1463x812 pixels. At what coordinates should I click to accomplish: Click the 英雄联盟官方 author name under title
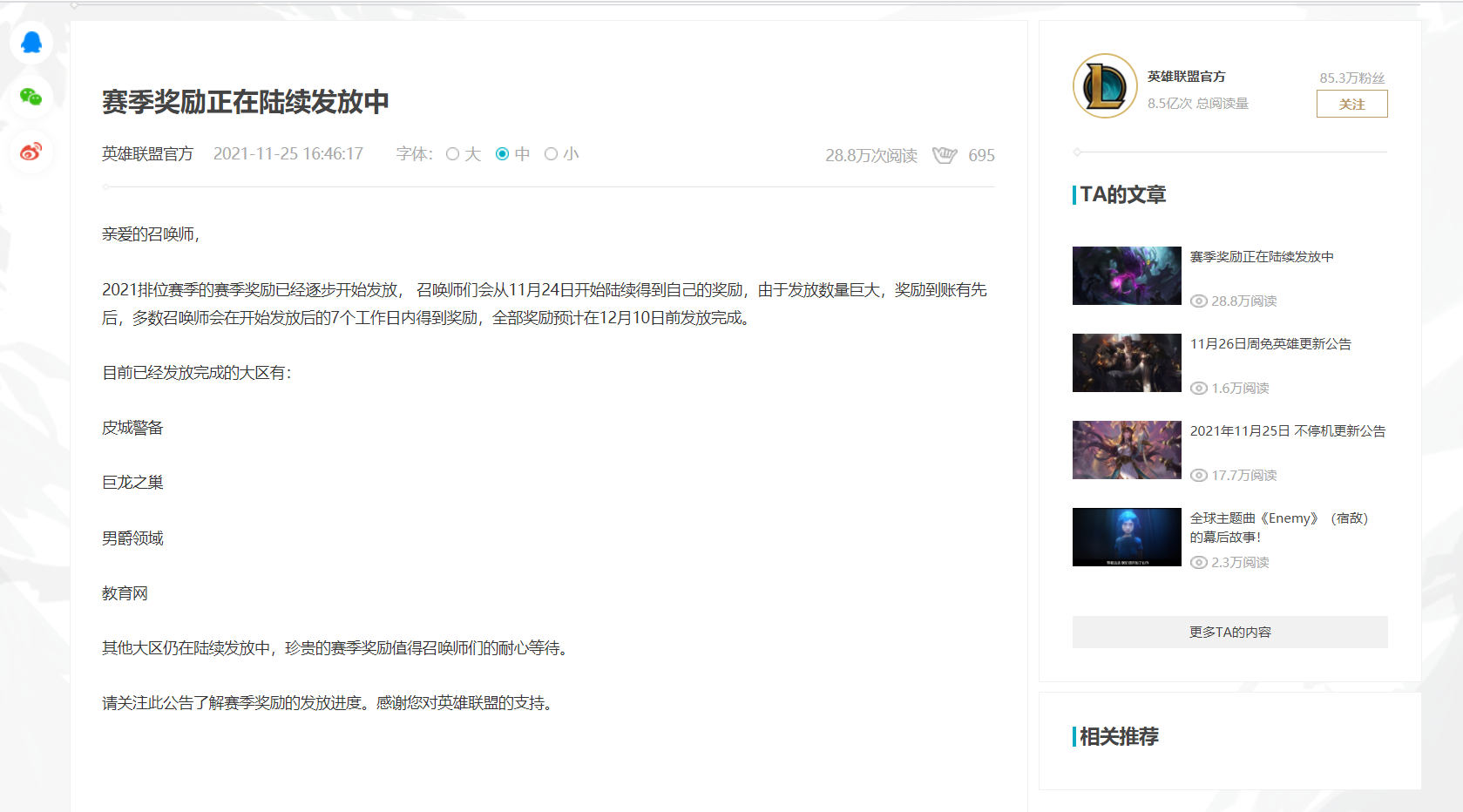147,154
